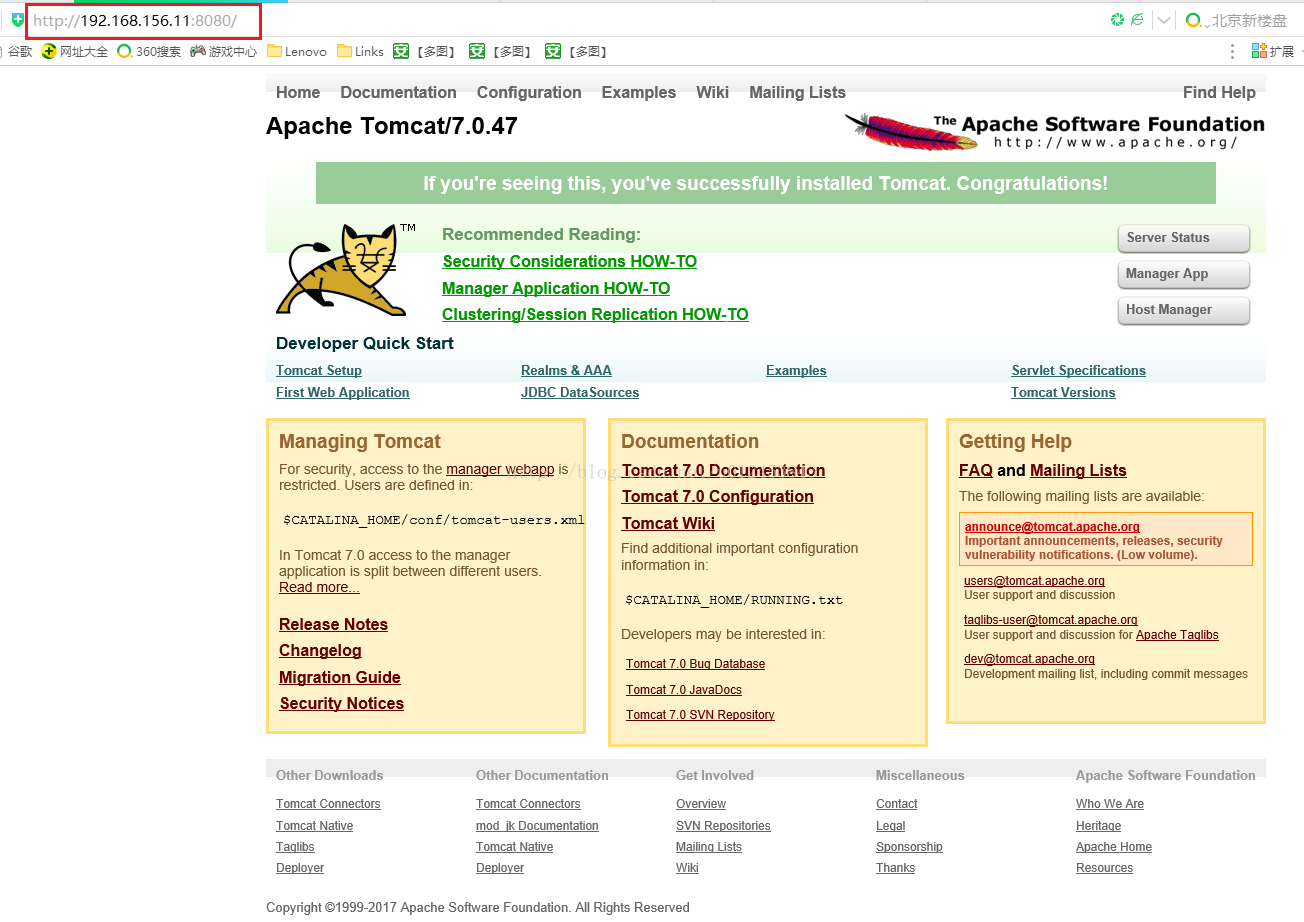The width and height of the screenshot is (1304, 922).
Task: Click the green refresh spinner icon
Action: click(1118, 20)
